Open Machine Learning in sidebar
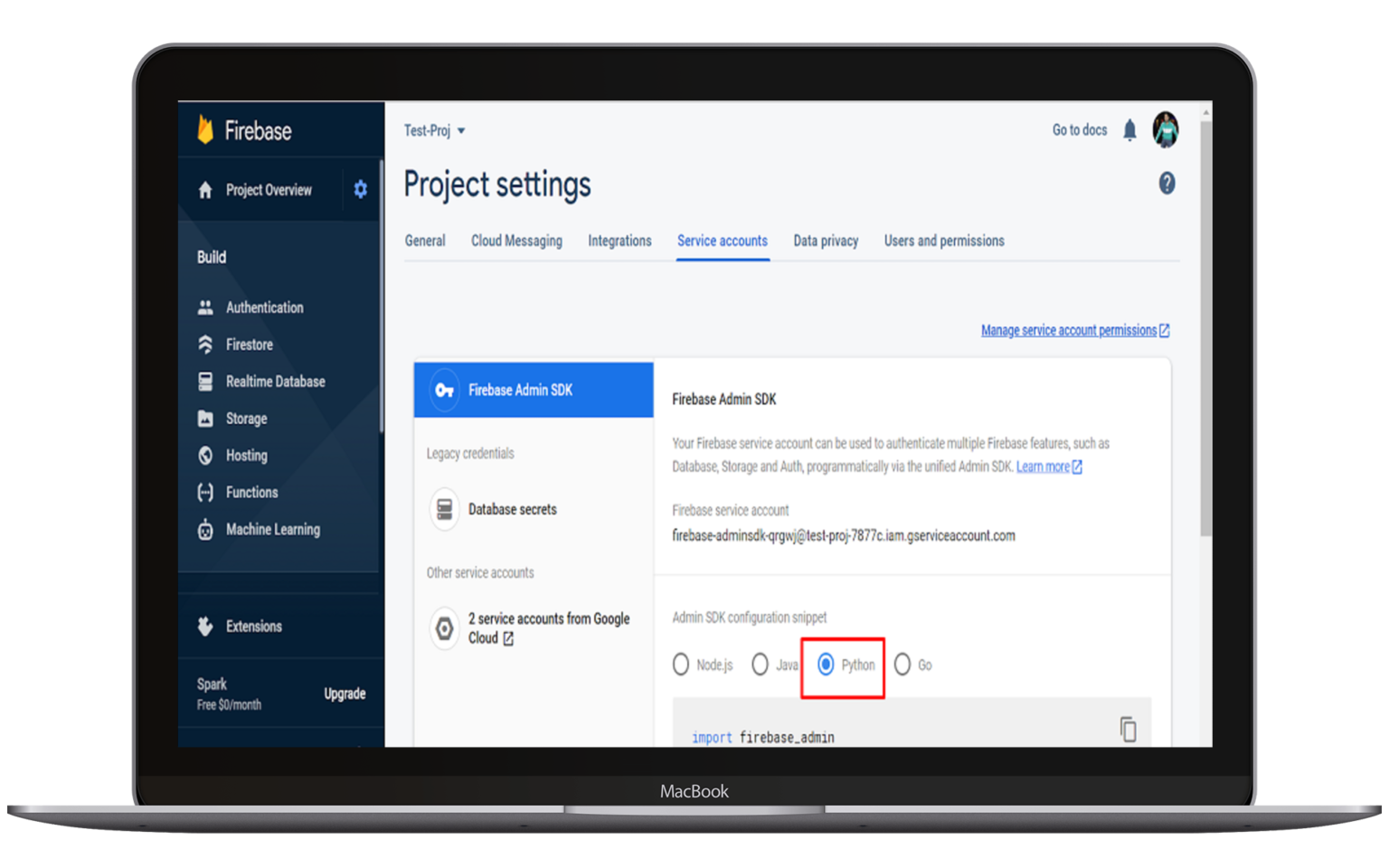The height and width of the screenshot is (868, 1389). [x=273, y=530]
